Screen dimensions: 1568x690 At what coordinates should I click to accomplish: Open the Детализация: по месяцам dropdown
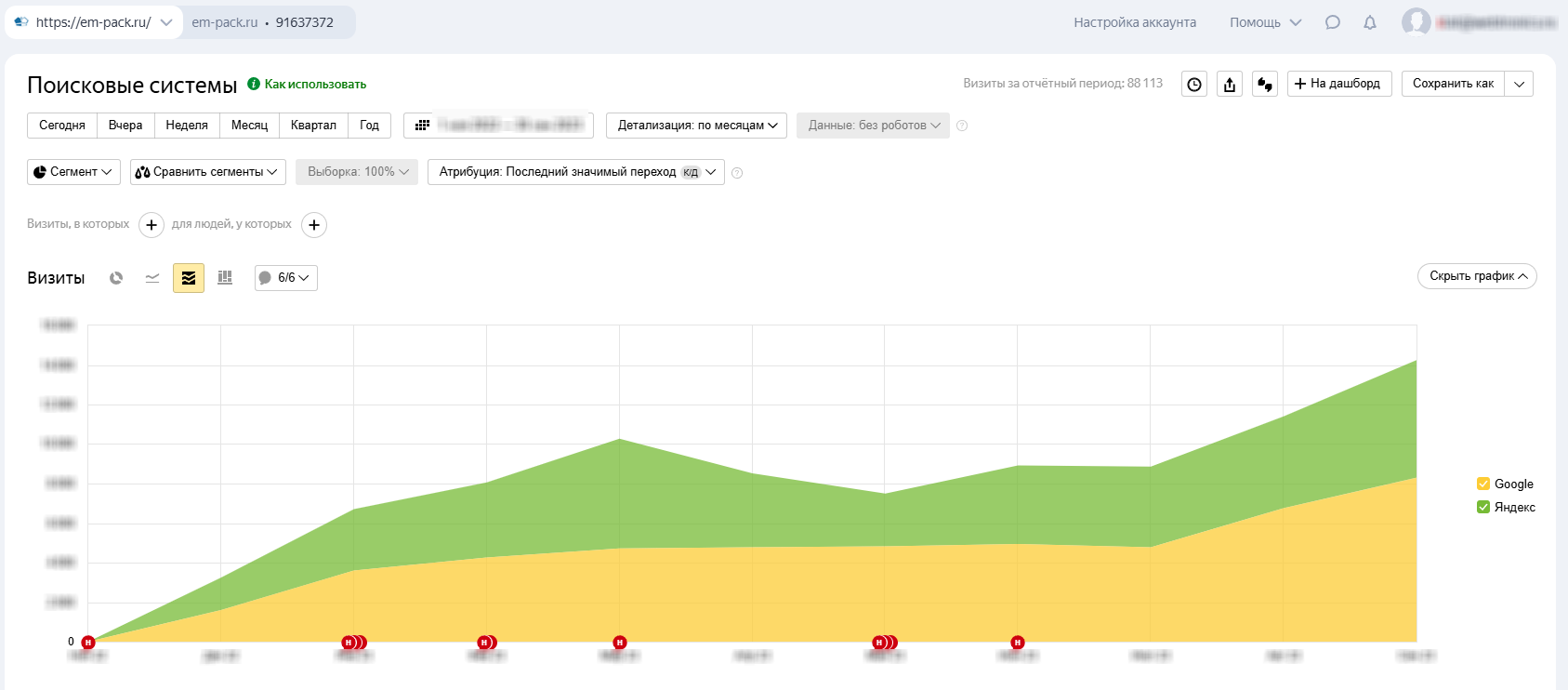[696, 126]
